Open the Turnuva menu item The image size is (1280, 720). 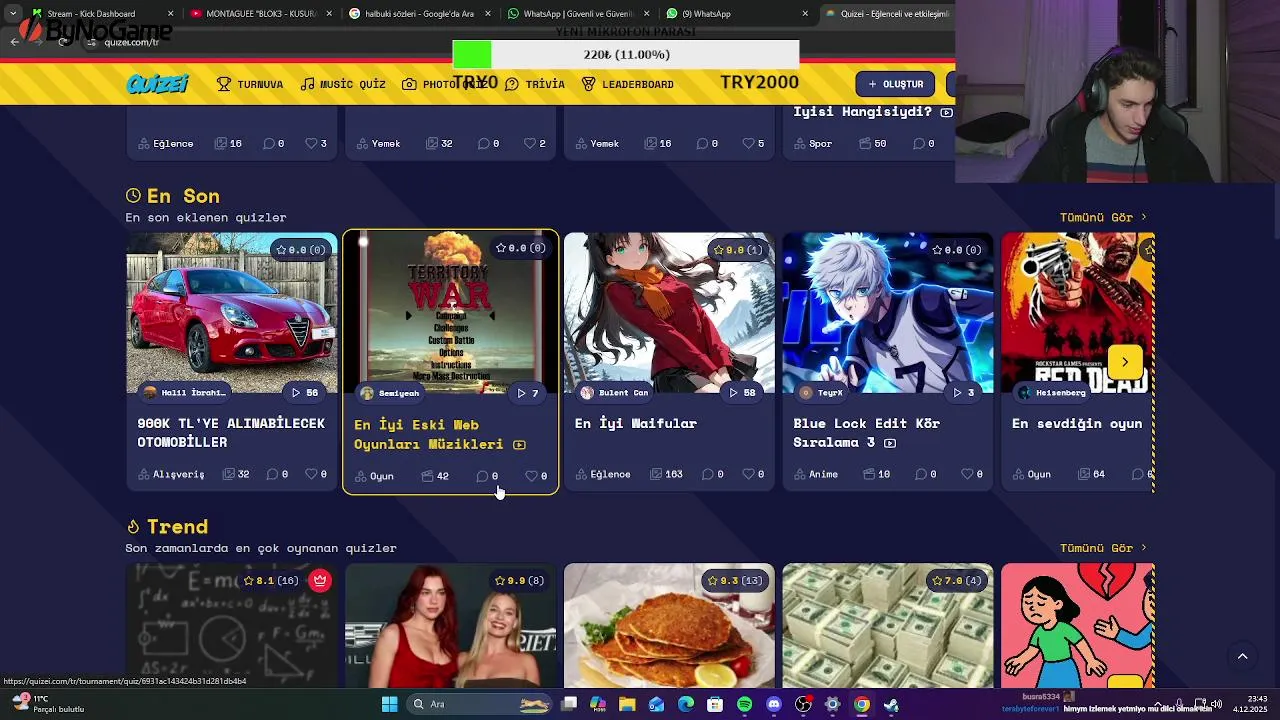(250, 84)
